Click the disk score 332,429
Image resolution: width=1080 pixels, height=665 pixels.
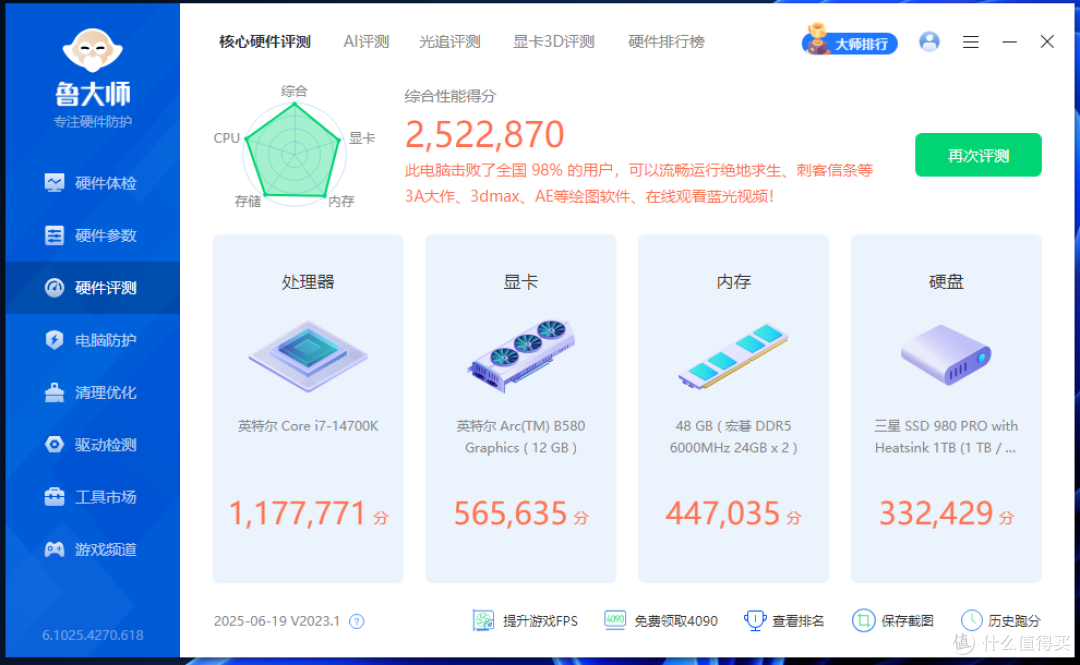click(x=936, y=513)
